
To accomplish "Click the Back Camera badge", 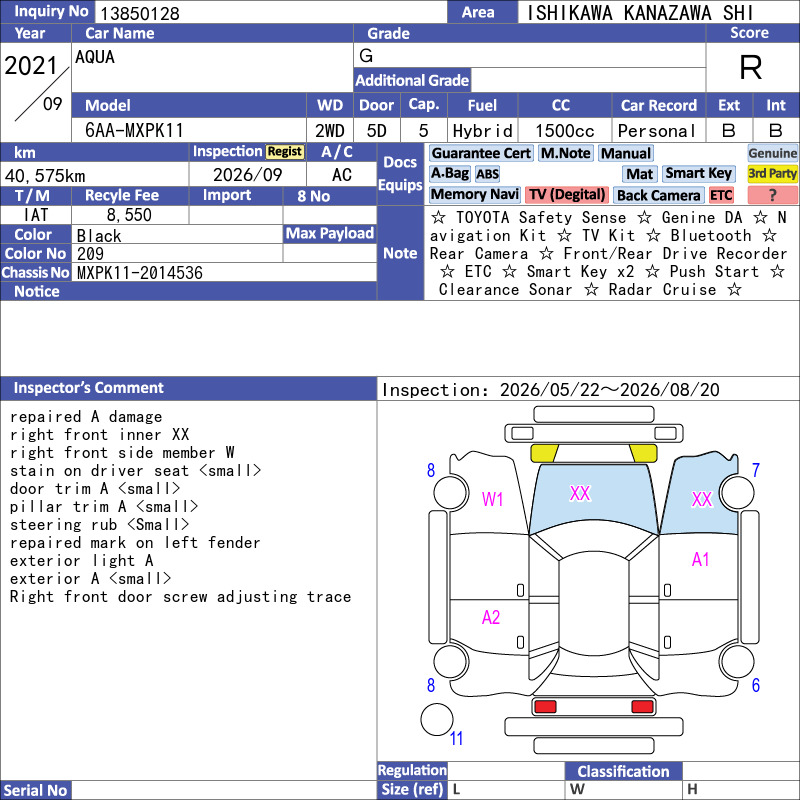I will point(659,195).
